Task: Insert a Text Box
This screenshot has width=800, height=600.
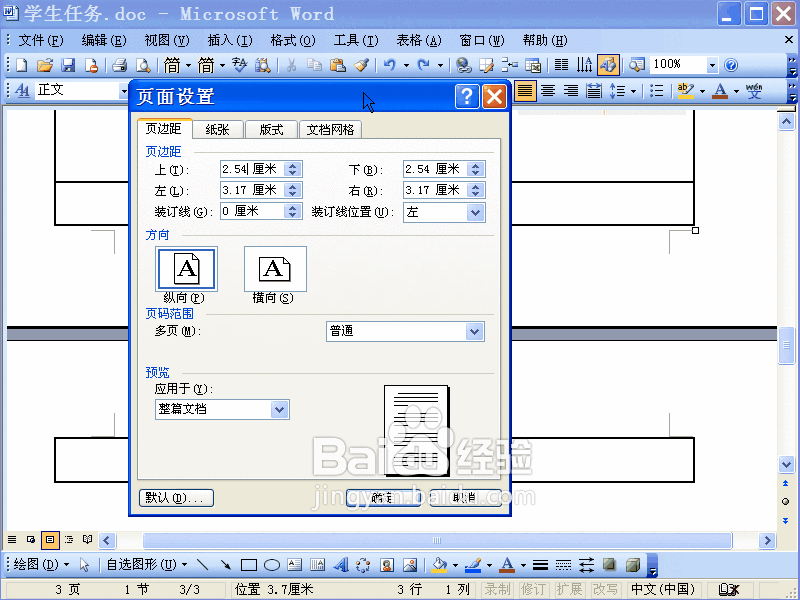Action: click(296, 562)
